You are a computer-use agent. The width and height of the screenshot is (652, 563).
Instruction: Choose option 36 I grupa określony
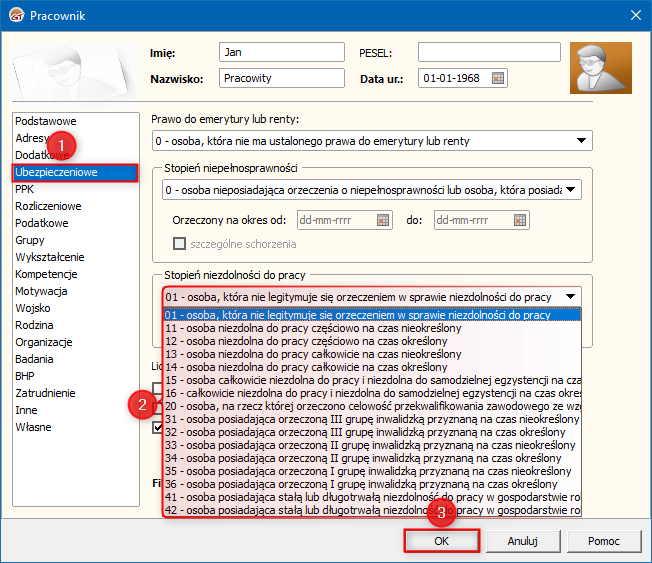[372, 484]
